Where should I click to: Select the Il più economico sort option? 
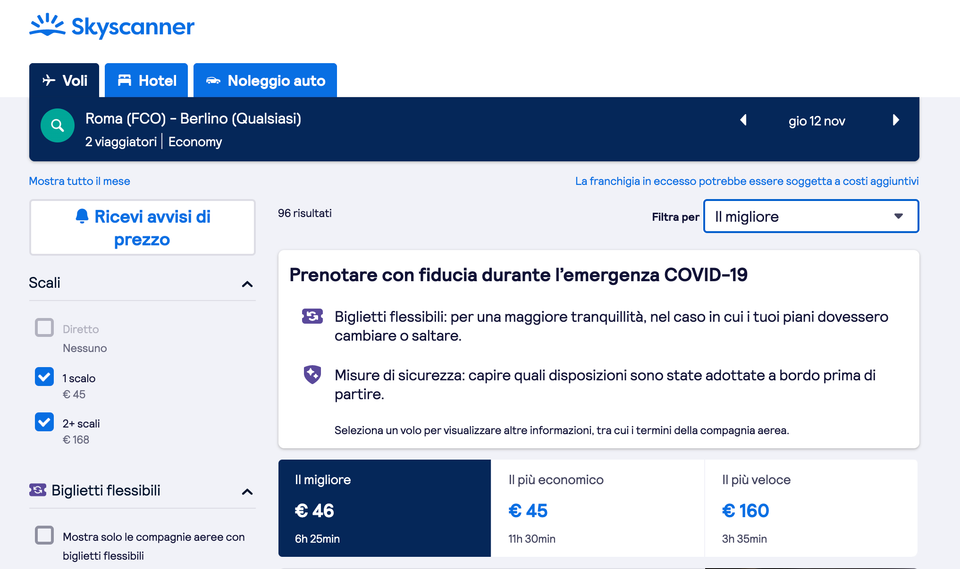coord(597,508)
